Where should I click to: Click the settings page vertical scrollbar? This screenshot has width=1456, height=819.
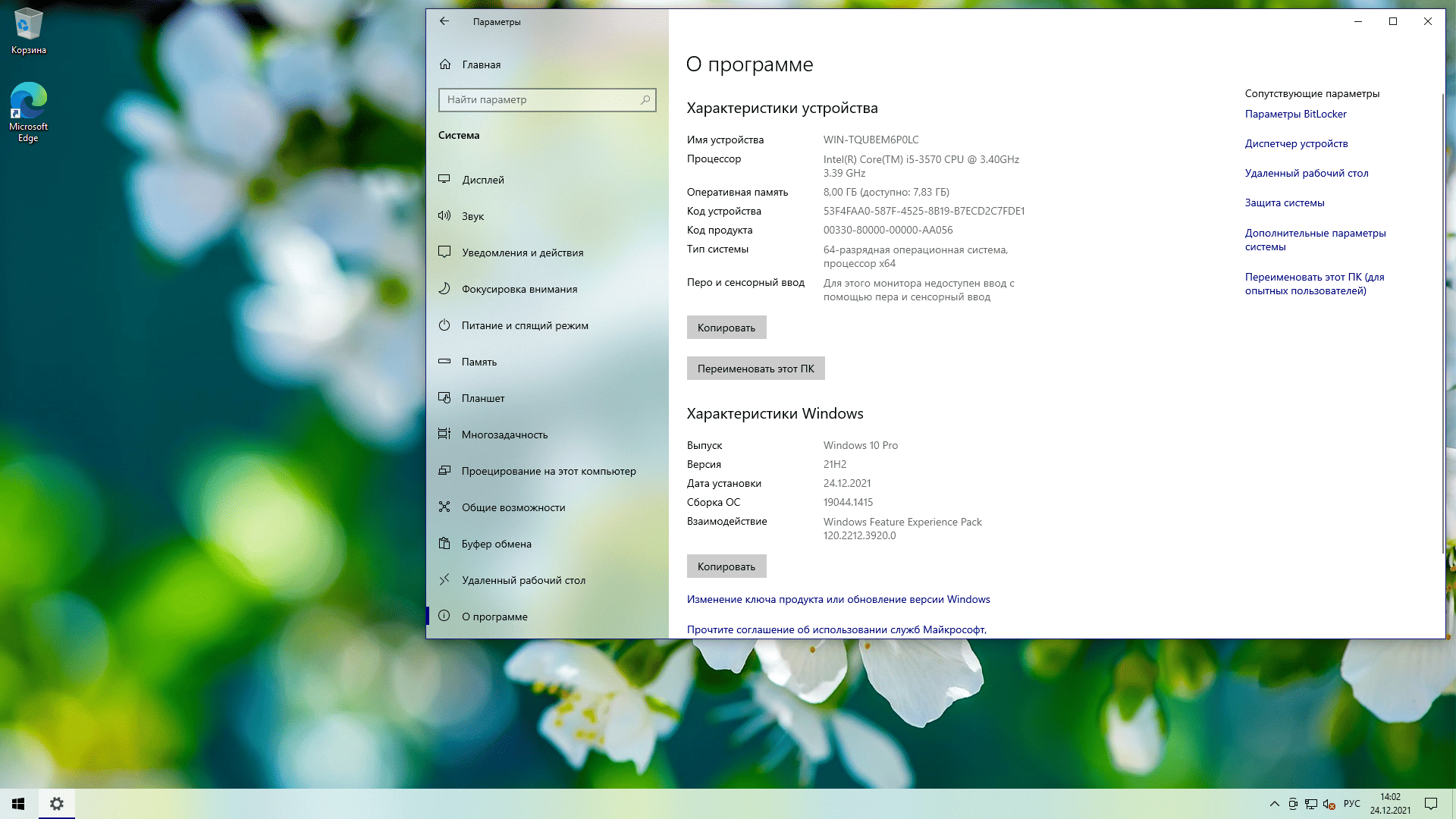point(1442,324)
